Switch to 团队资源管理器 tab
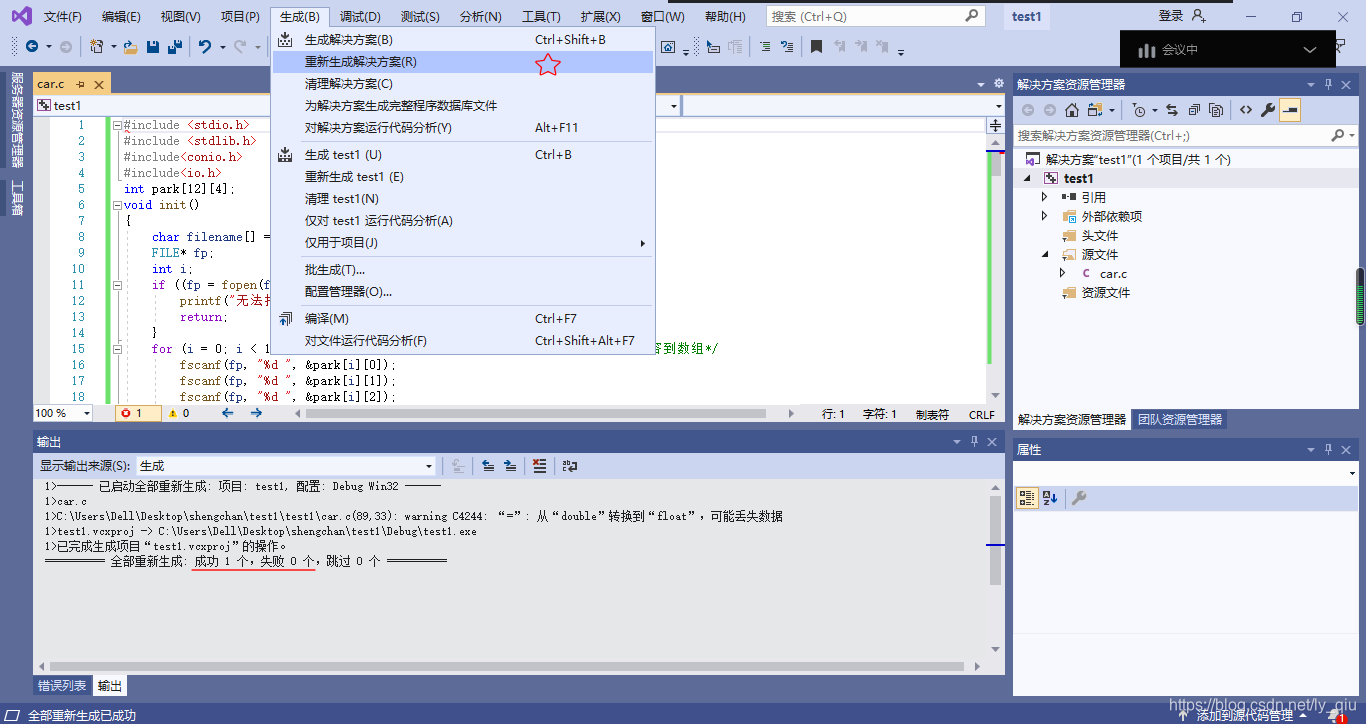The height and width of the screenshot is (724, 1366). coord(1179,420)
